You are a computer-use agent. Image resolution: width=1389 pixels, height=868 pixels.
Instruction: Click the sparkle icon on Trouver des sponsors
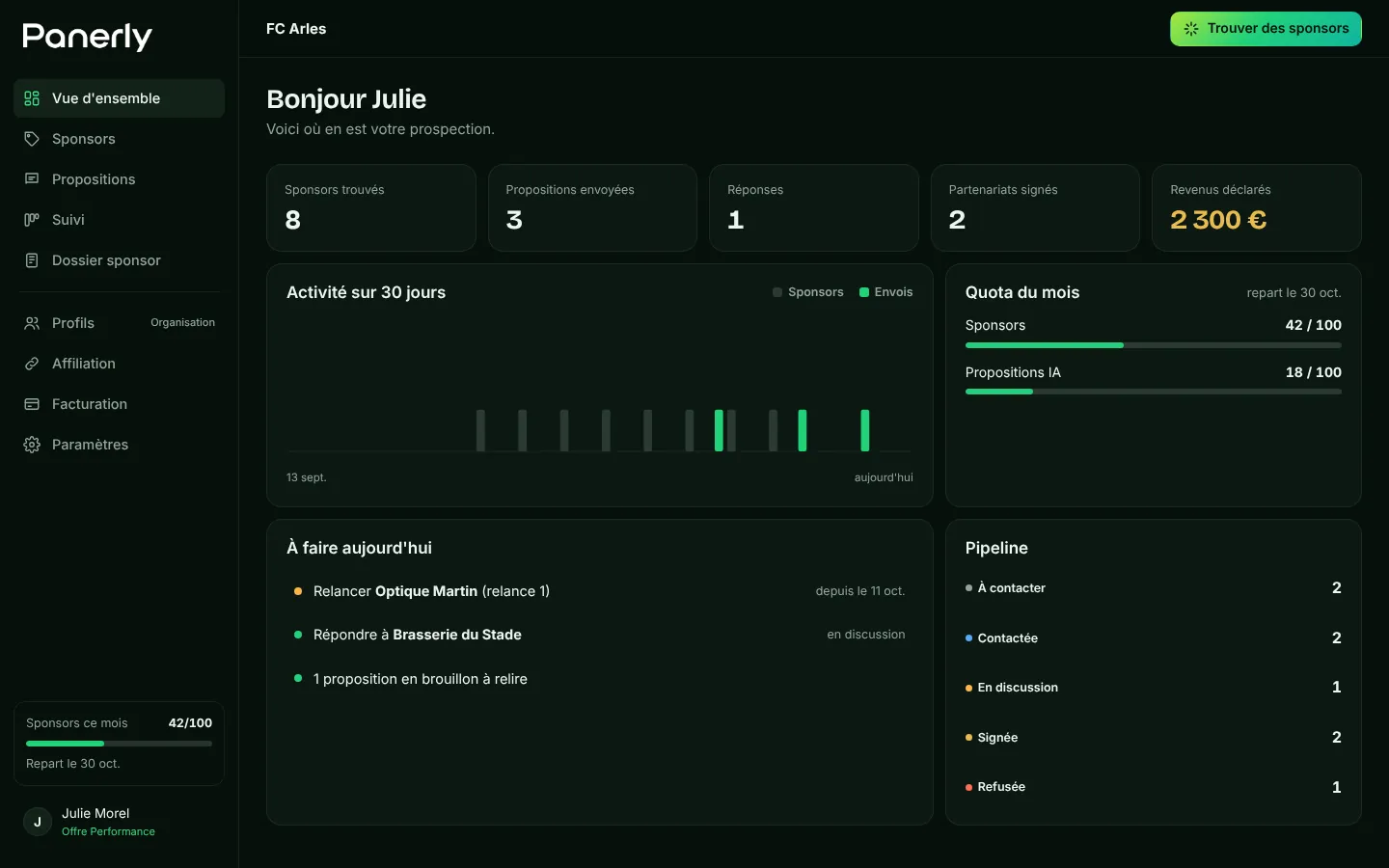point(1191,29)
